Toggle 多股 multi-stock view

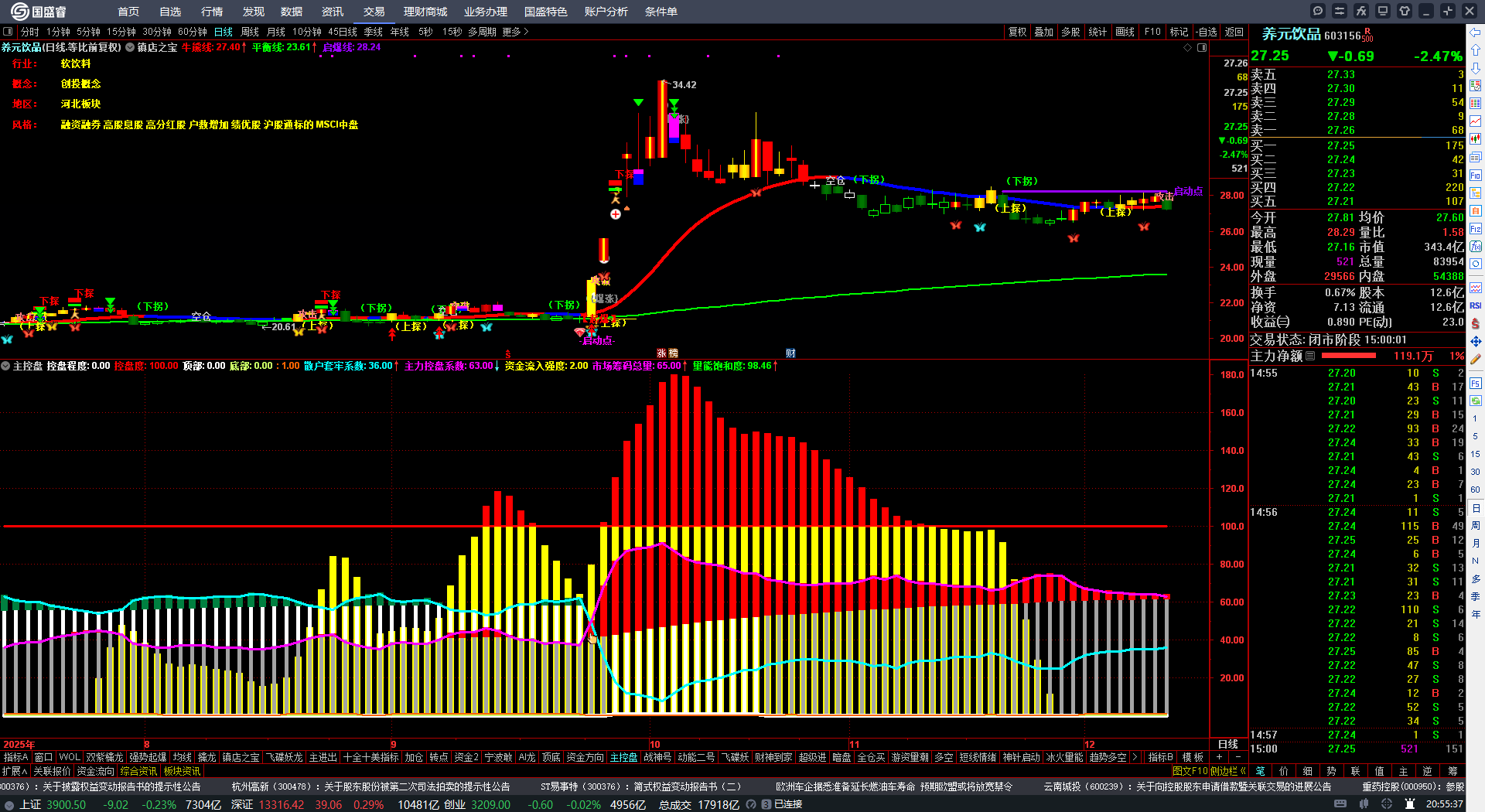1070,32
